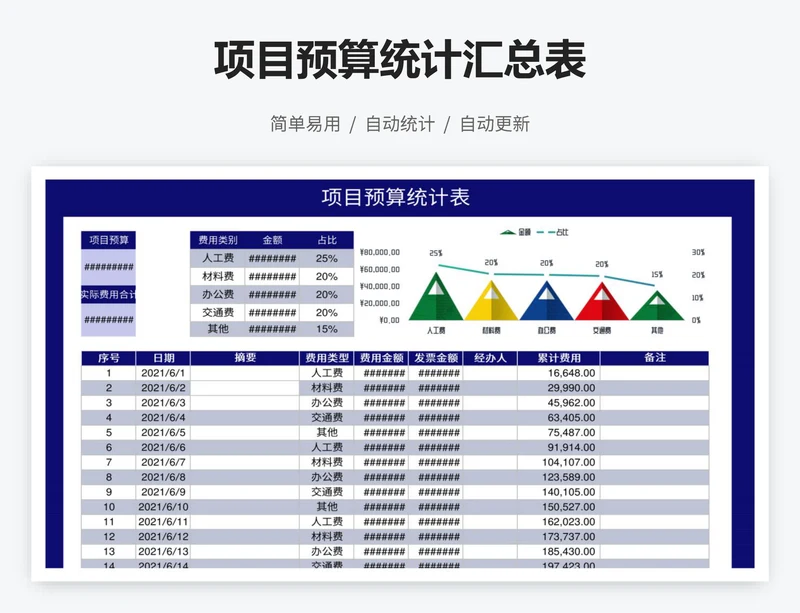The image size is (800, 613).
Task: Select cumulative cost 185,430.00
Action: point(559,551)
